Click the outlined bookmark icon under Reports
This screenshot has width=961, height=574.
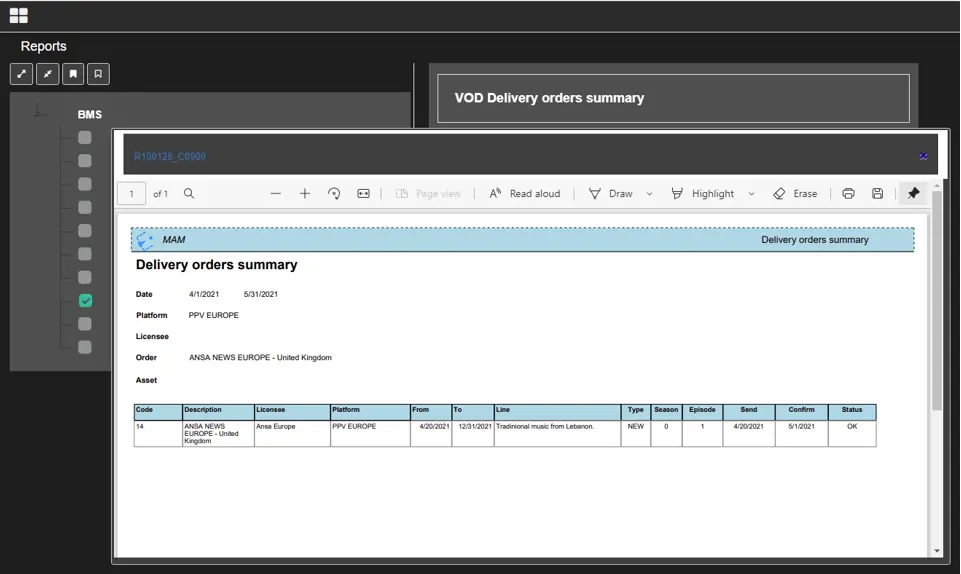point(97,74)
